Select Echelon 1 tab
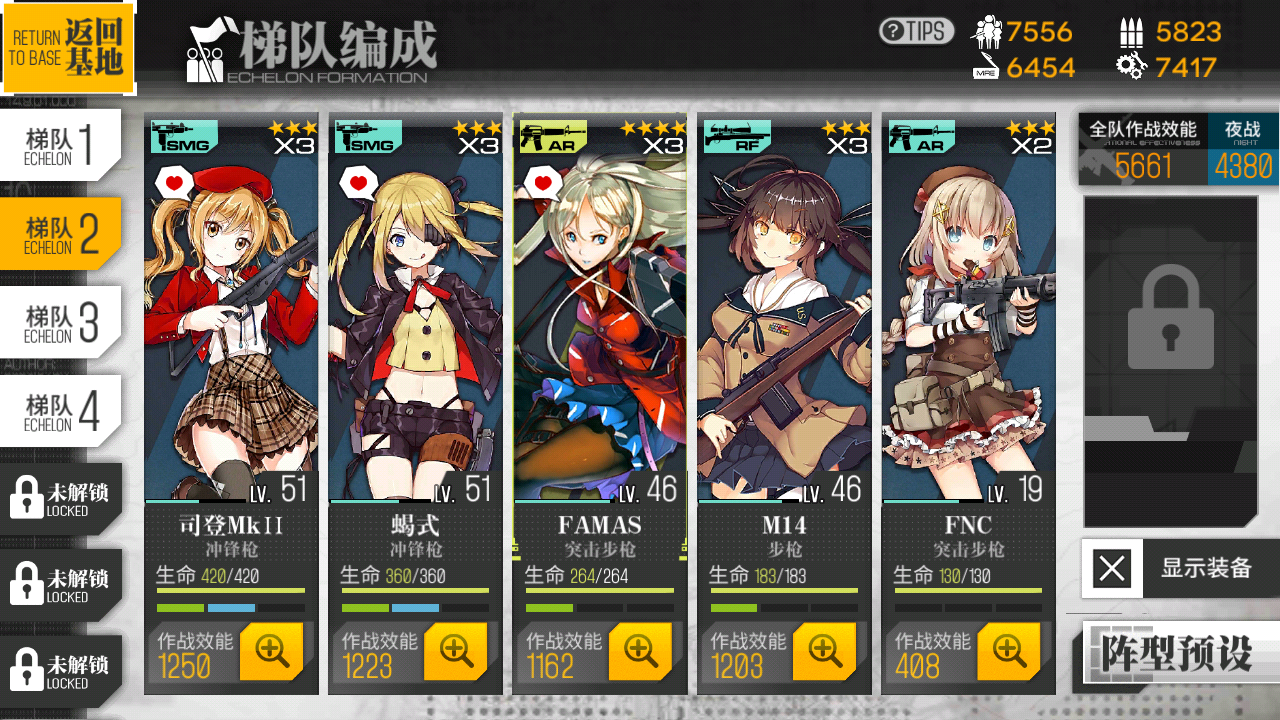The image size is (1280, 720). tap(61, 145)
